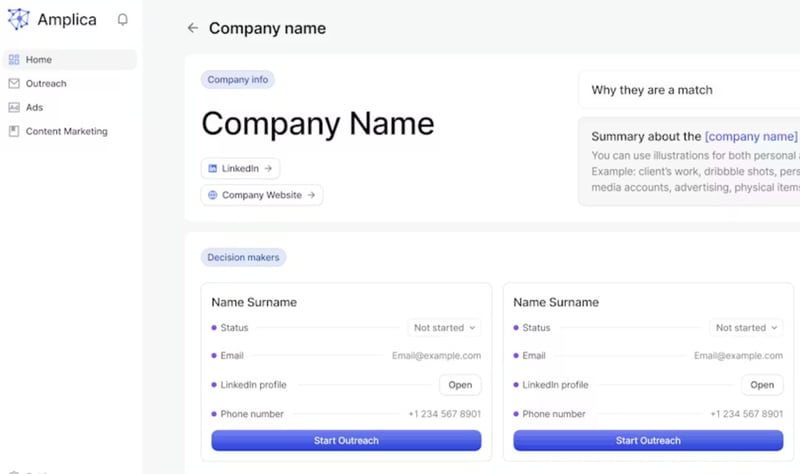Screen dimensions: 800x474
Task: Open notifications bell icon
Action: tap(123, 19)
